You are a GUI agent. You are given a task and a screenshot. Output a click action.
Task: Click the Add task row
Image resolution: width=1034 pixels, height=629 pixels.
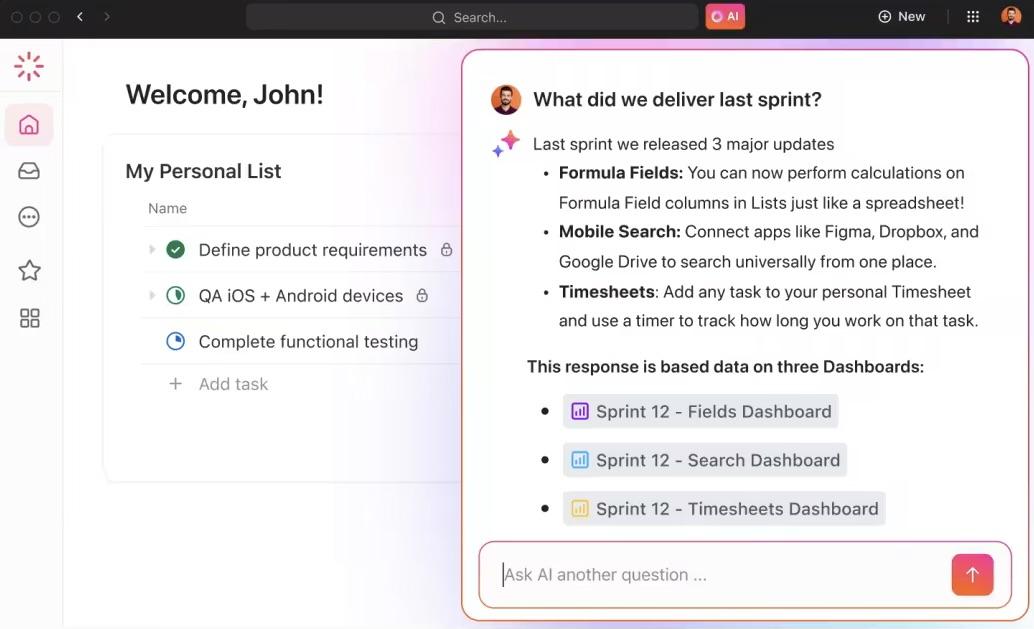click(x=233, y=384)
